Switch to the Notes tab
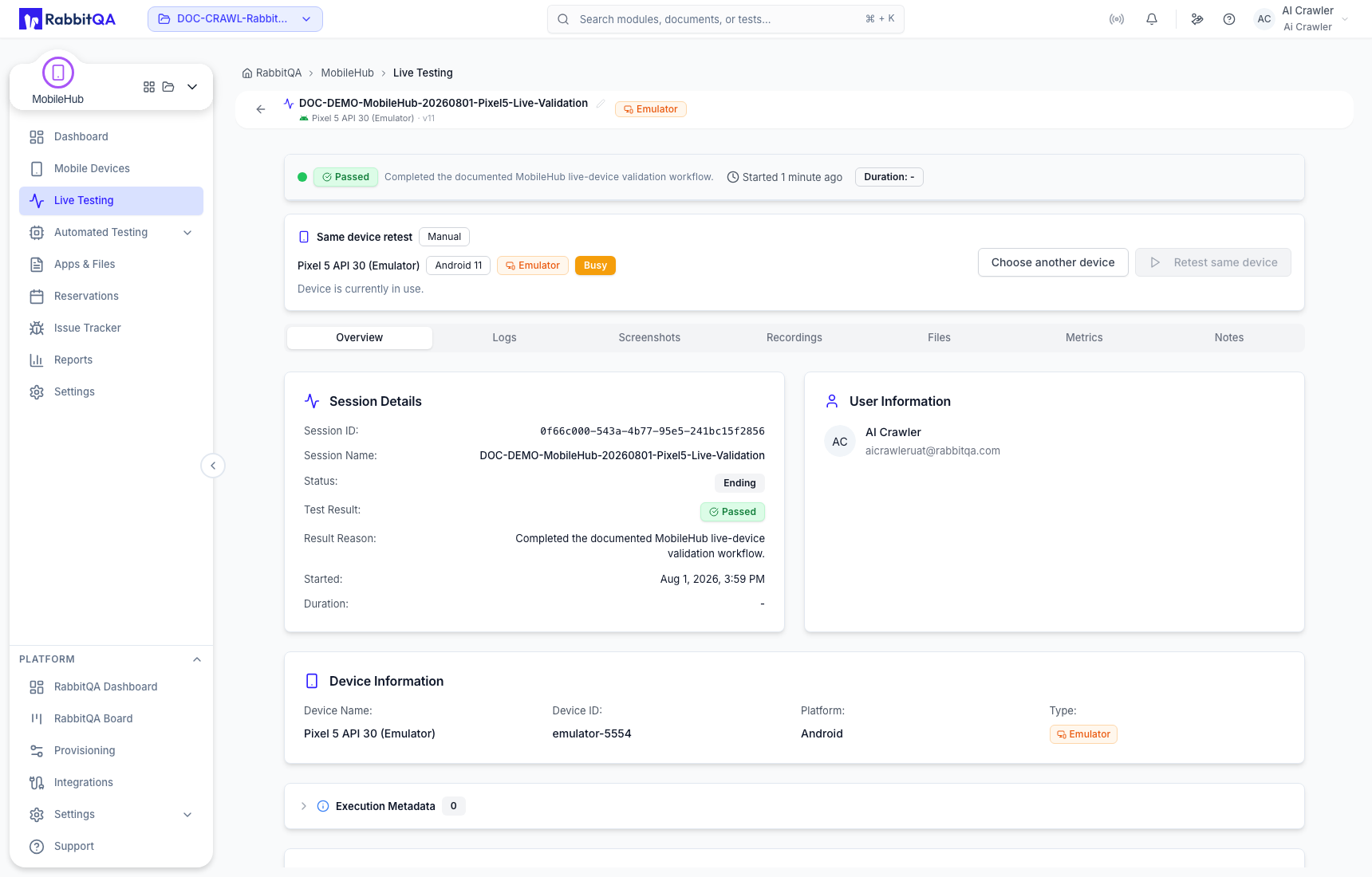Screen dimensions: 1372x877 (1229, 338)
